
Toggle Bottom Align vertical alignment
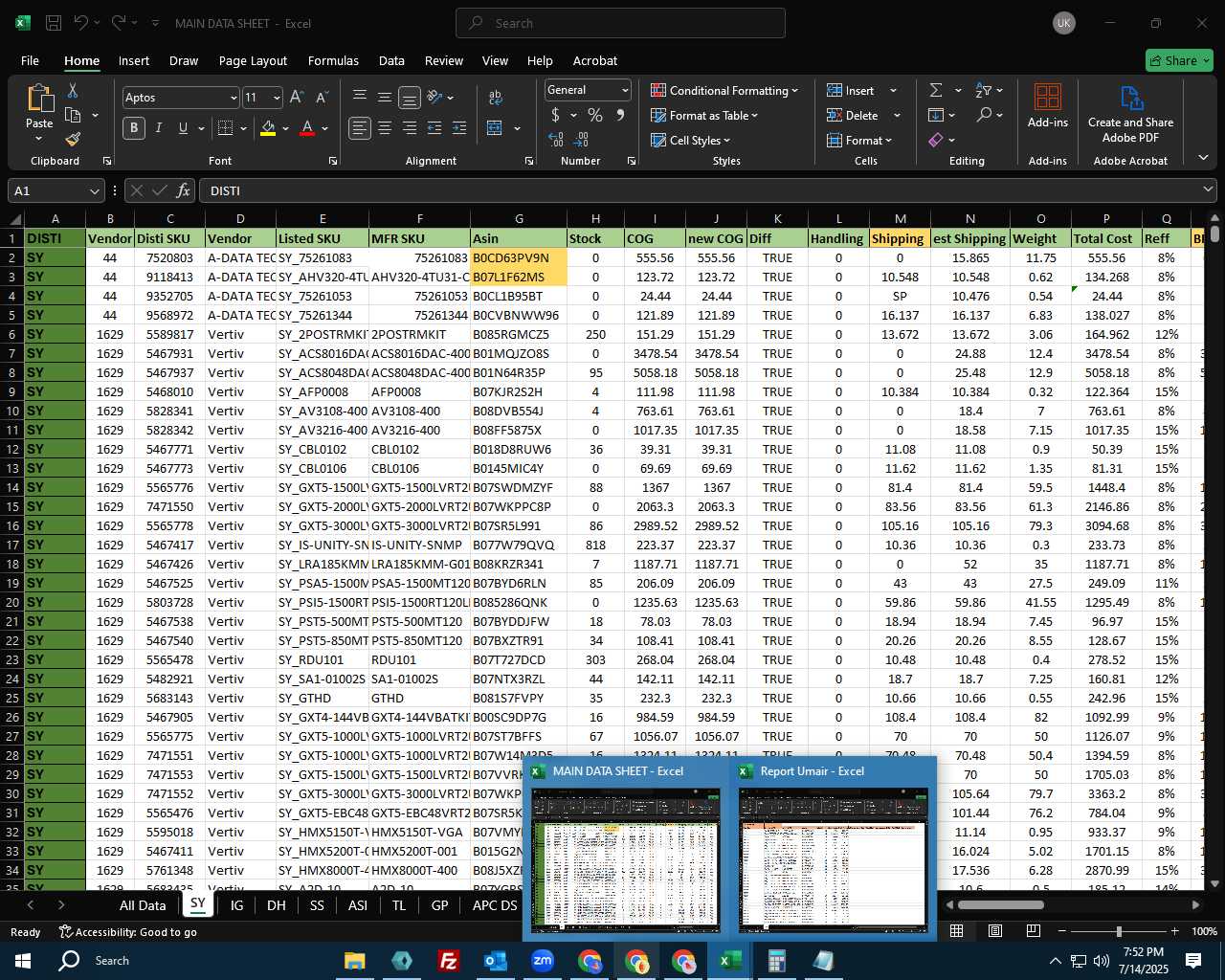tap(410, 97)
